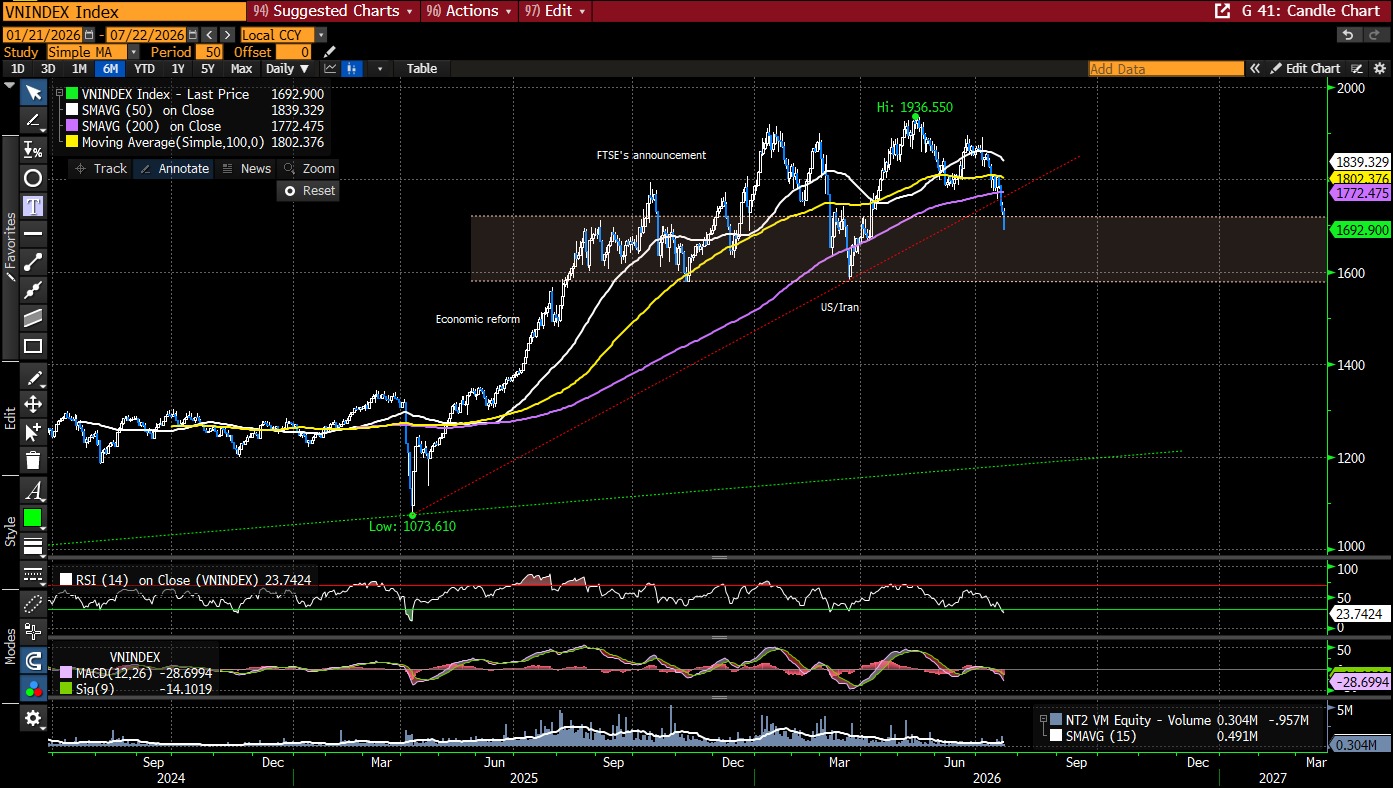Pick the parallel channel tool

click(x=33, y=318)
